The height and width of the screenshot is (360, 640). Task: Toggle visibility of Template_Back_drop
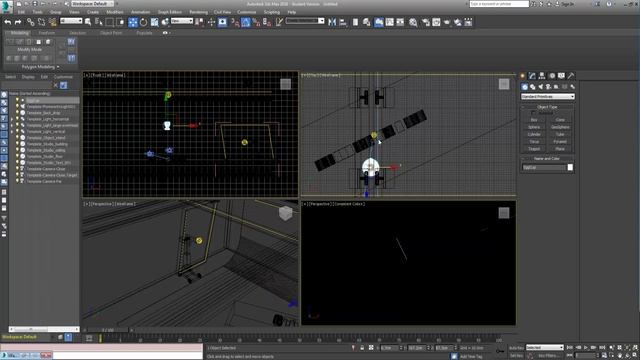coord(17,113)
